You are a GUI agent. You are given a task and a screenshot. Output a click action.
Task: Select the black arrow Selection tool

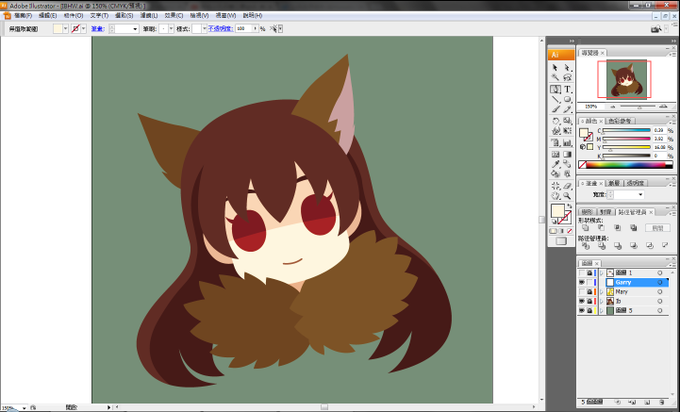coord(555,68)
